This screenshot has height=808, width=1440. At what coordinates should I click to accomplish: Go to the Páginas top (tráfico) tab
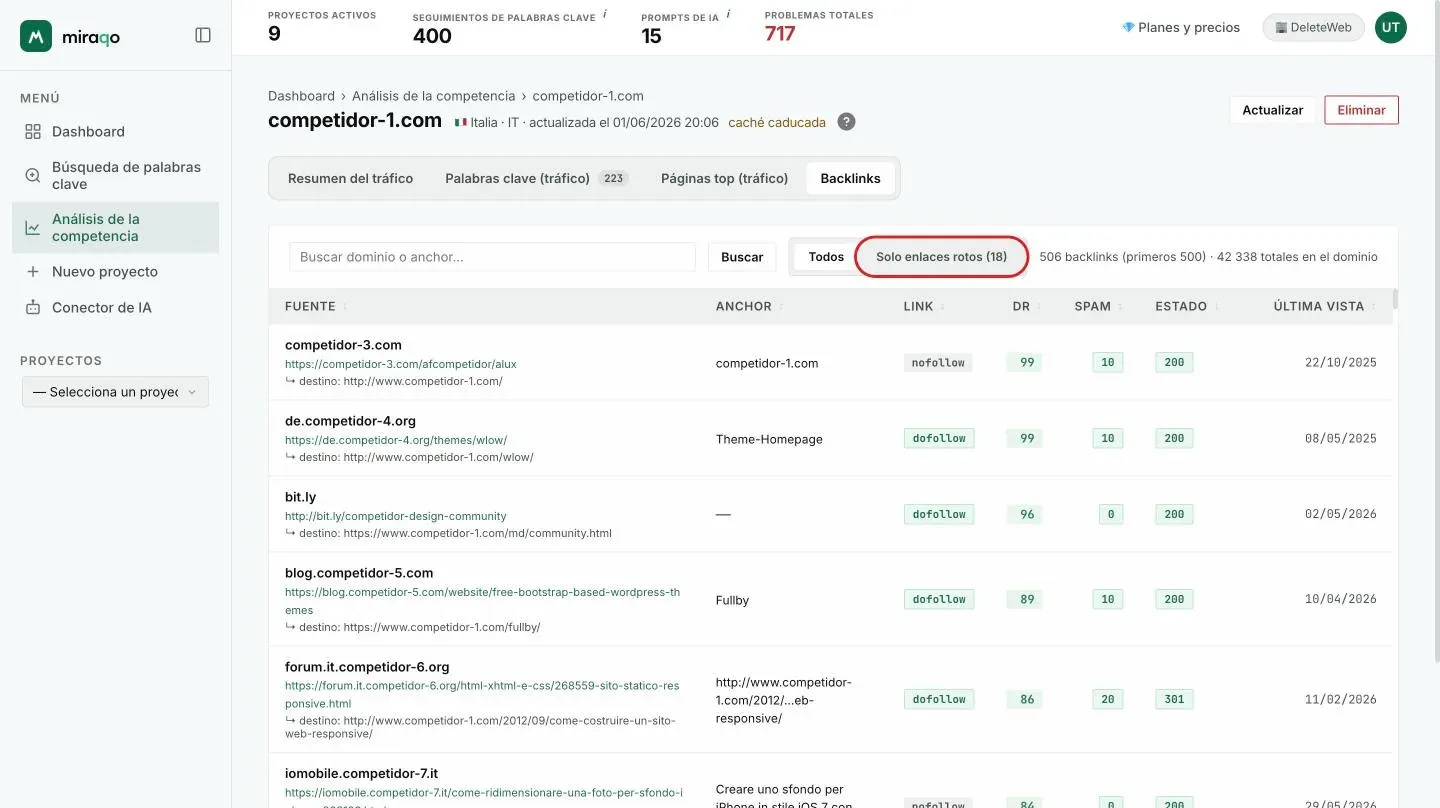(725, 179)
